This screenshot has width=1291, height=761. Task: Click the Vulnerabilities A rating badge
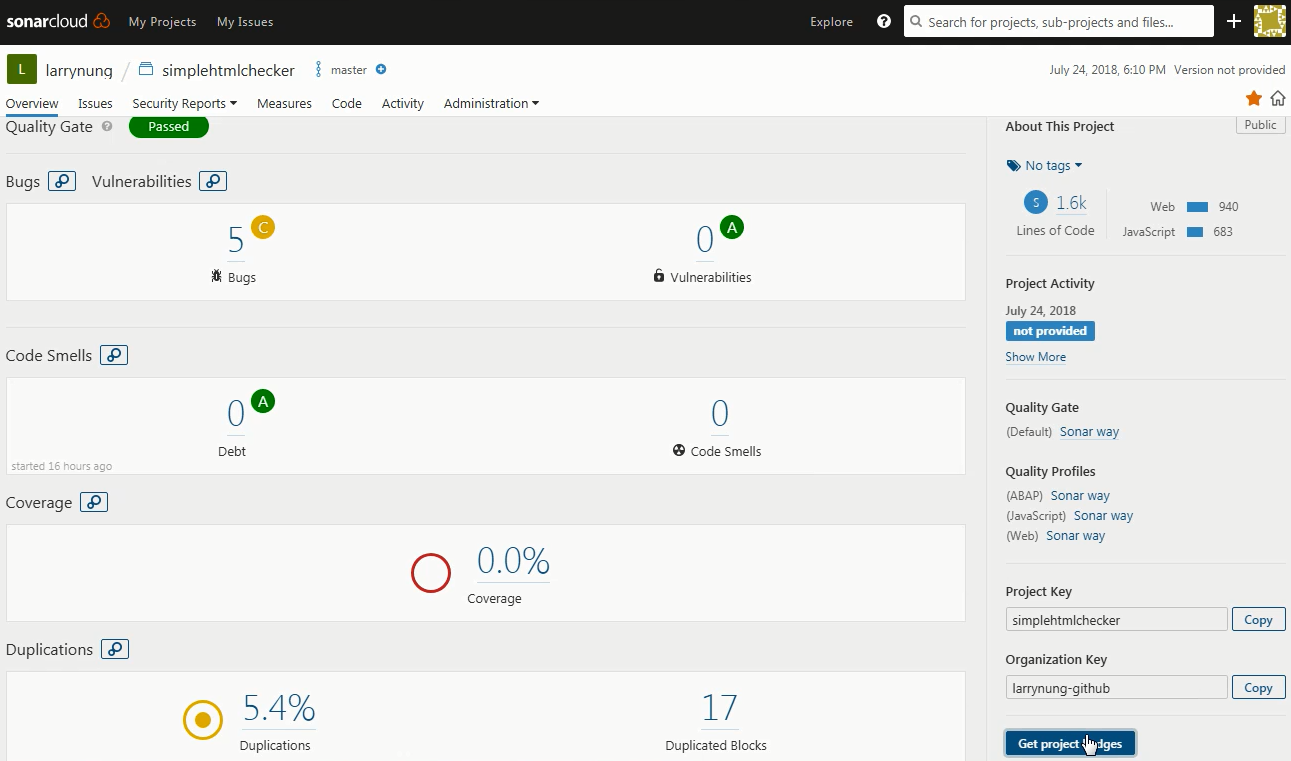coord(732,227)
